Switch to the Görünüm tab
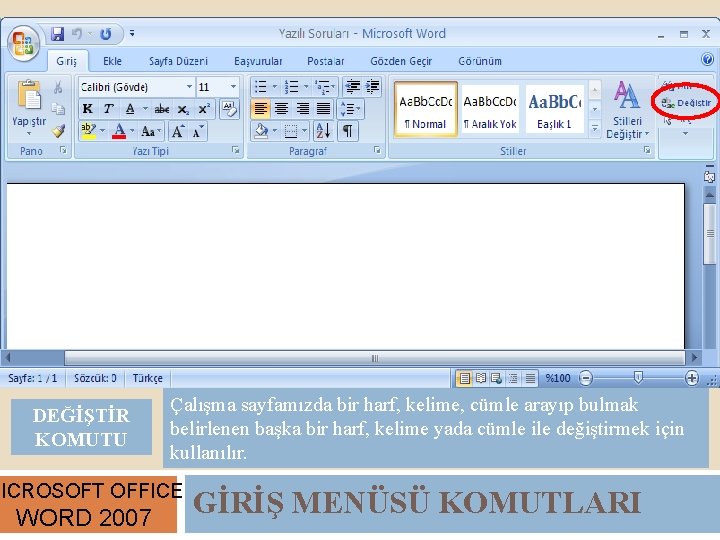The image size is (720, 540). (480, 61)
